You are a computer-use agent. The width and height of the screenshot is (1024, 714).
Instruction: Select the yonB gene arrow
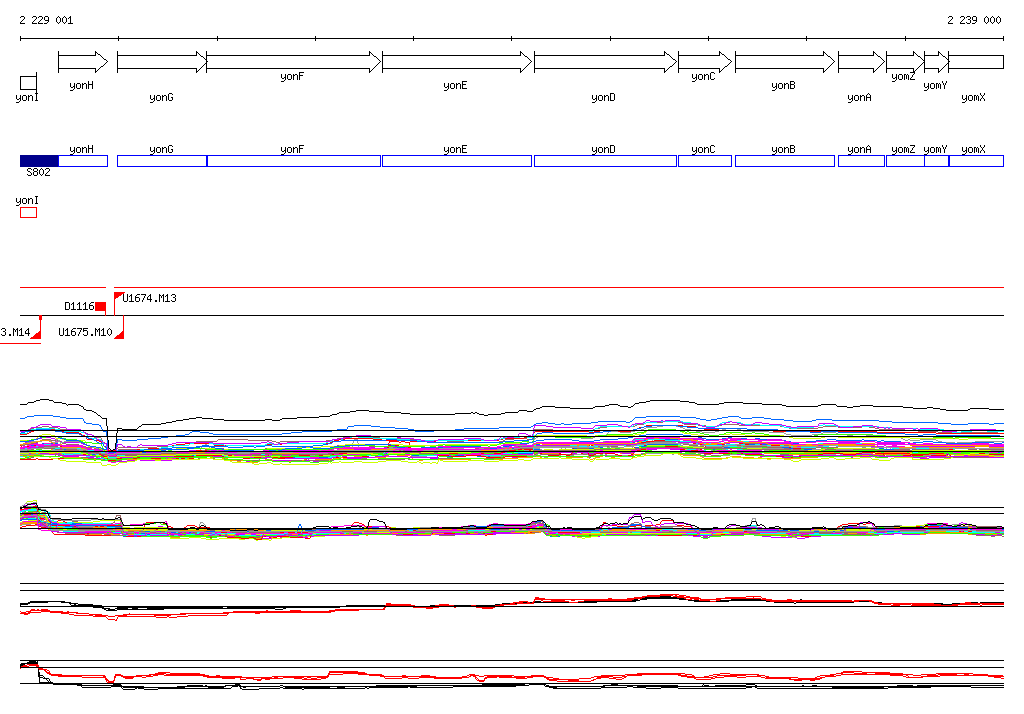pyautogui.click(x=785, y=62)
